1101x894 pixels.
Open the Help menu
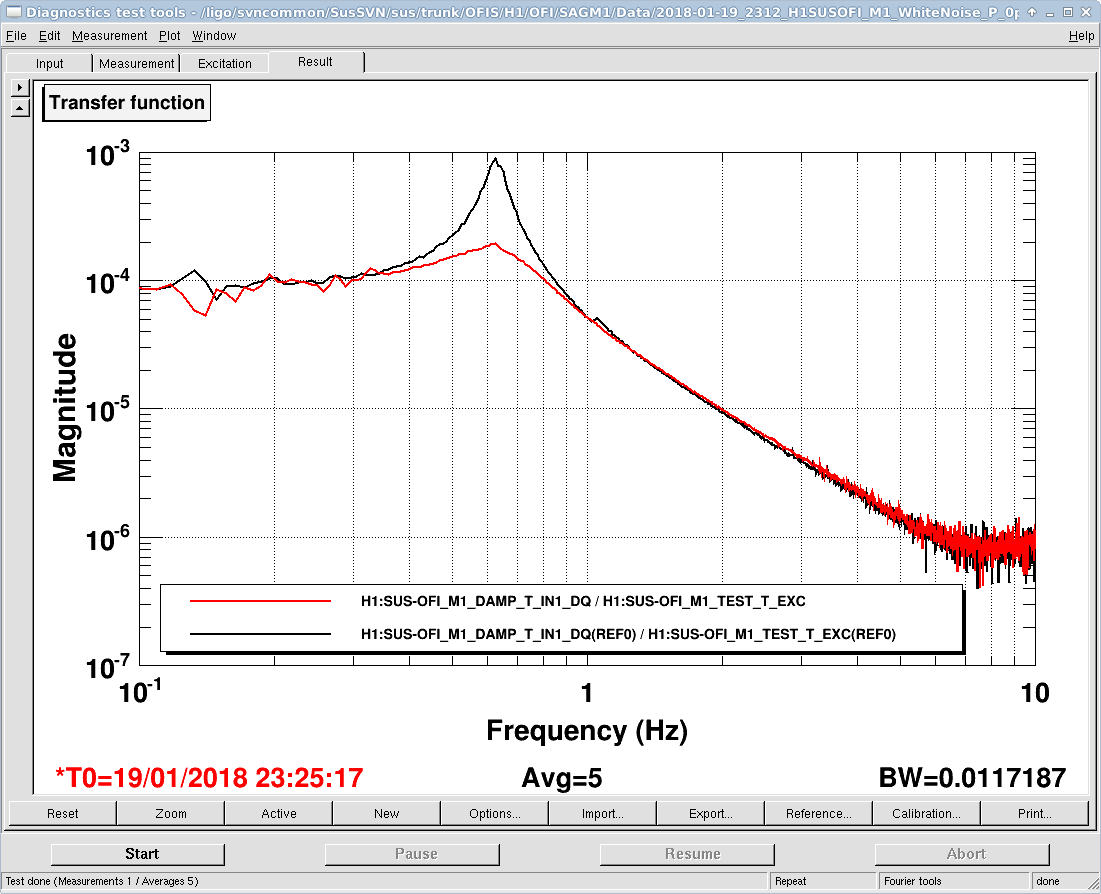(1081, 35)
